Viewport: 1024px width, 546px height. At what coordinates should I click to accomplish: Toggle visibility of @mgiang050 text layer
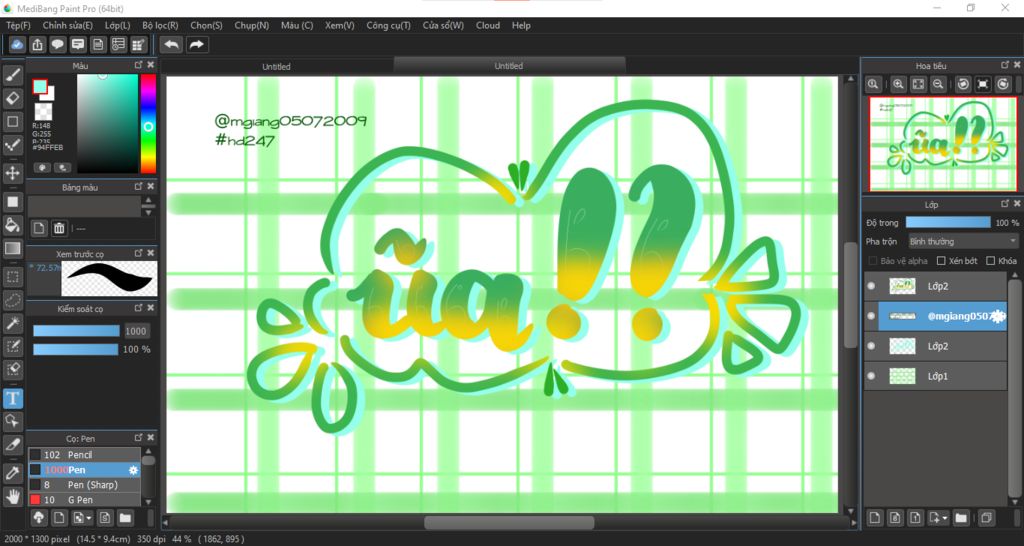[871, 316]
